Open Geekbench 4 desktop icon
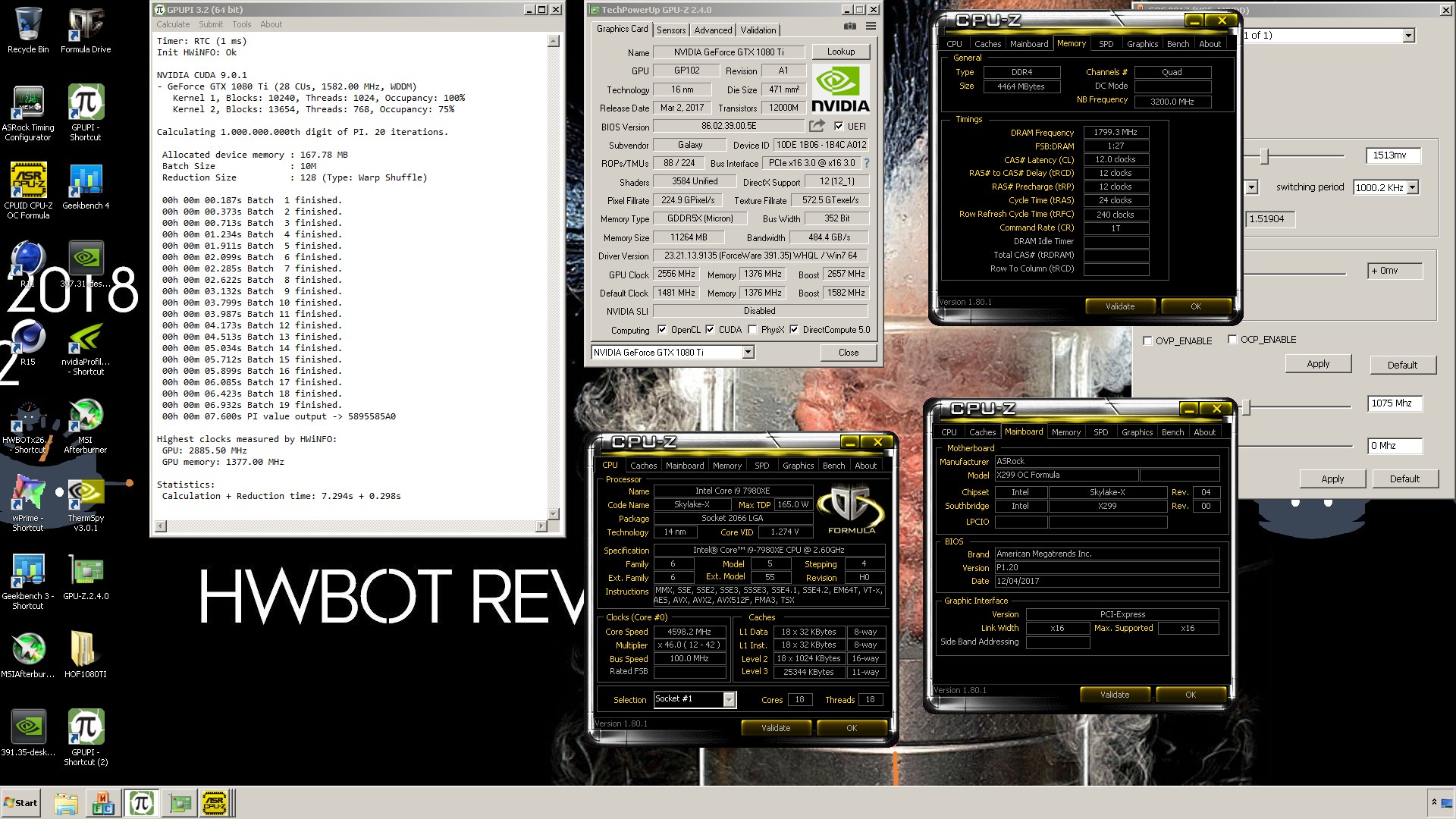 pos(86,187)
